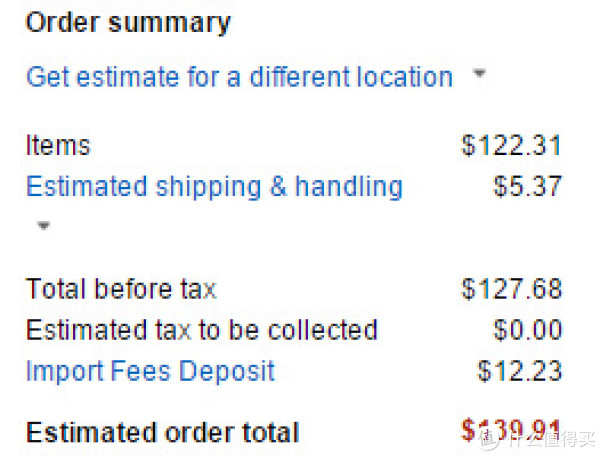
Task: Expand the arrow below shipping & handling
Action: coord(44,225)
